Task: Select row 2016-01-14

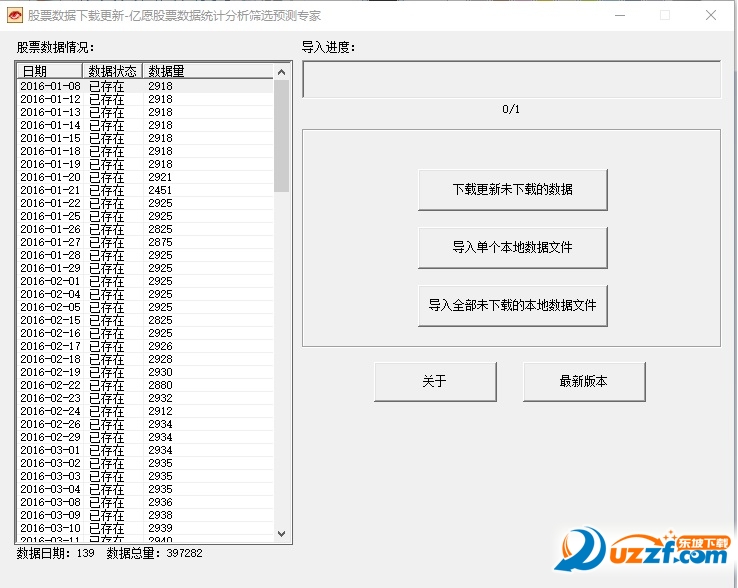Action: click(145, 125)
